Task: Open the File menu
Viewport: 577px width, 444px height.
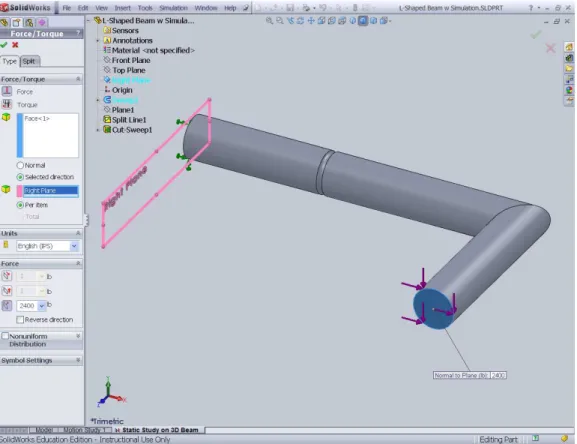Action: click(x=67, y=8)
